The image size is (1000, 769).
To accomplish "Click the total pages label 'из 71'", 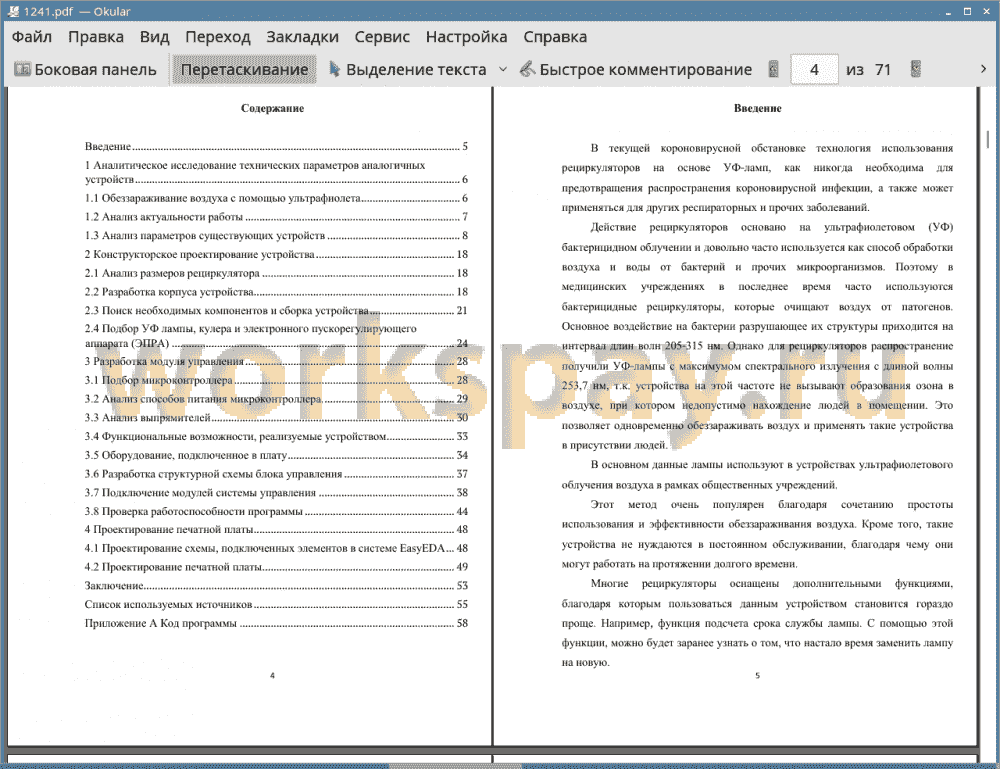I will pyautogui.click(x=868, y=70).
